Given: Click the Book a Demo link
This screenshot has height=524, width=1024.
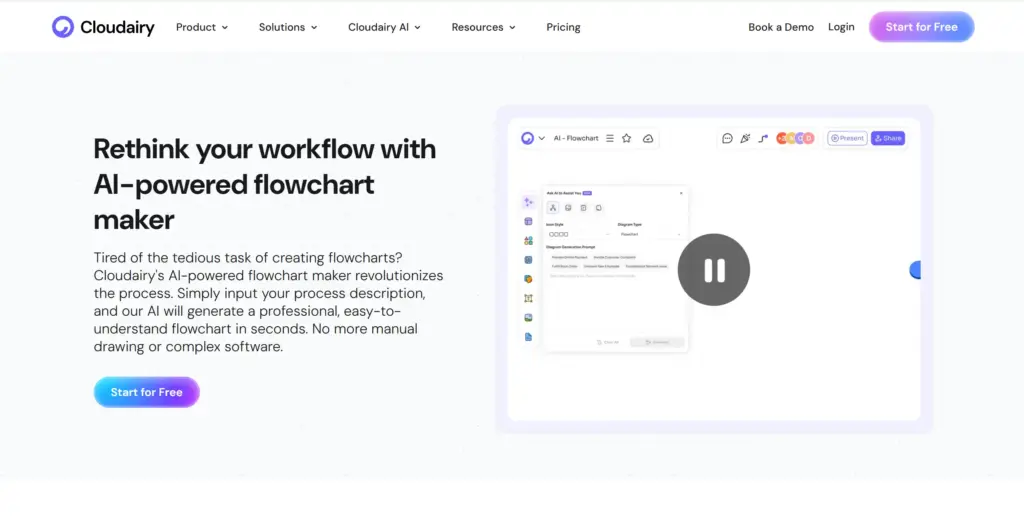Looking at the screenshot, I should 781,27.
